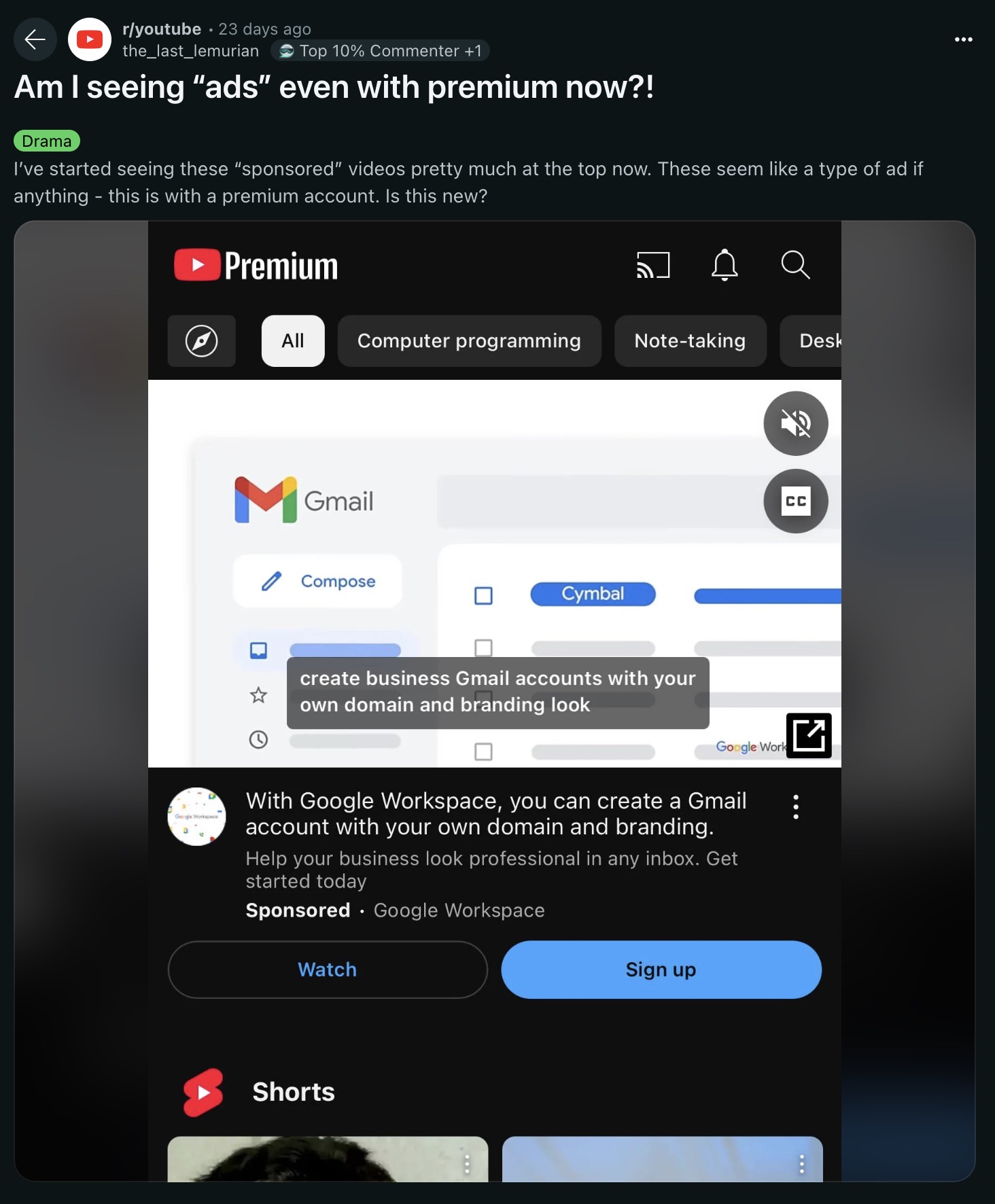
Task: Open the Explore compass chip
Action: point(202,341)
